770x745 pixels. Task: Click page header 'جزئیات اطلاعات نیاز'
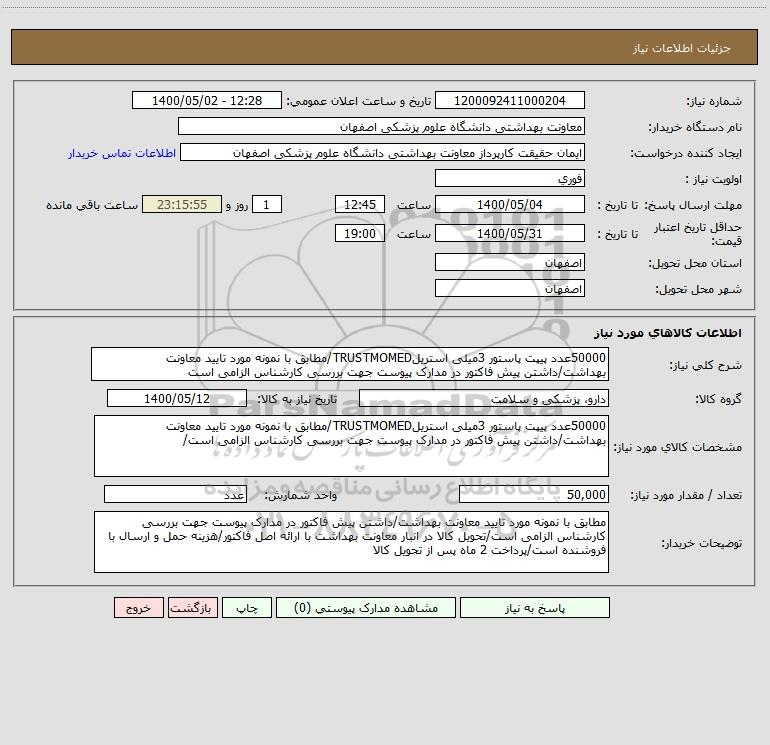pos(682,48)
